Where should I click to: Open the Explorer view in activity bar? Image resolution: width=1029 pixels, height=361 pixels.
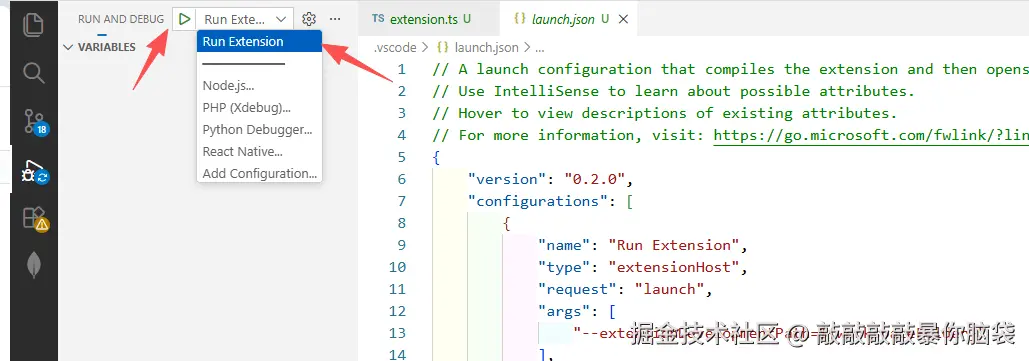coord(33,25)
